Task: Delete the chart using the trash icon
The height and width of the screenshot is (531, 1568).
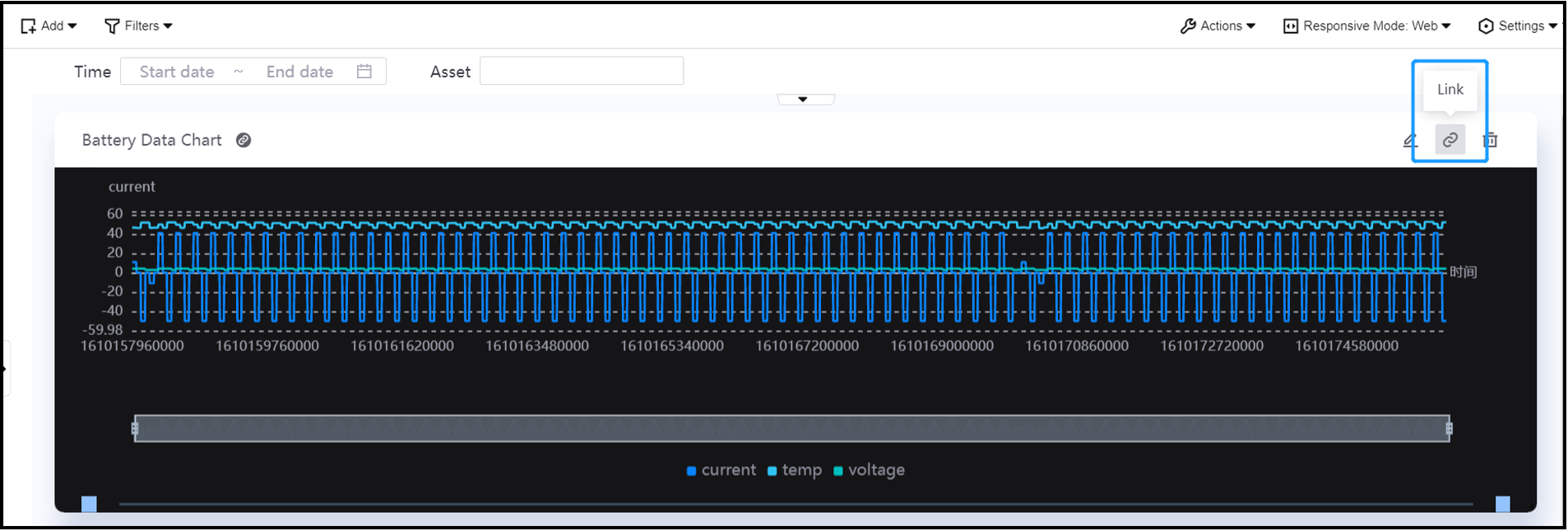Action: click(x=1490, y=141)
